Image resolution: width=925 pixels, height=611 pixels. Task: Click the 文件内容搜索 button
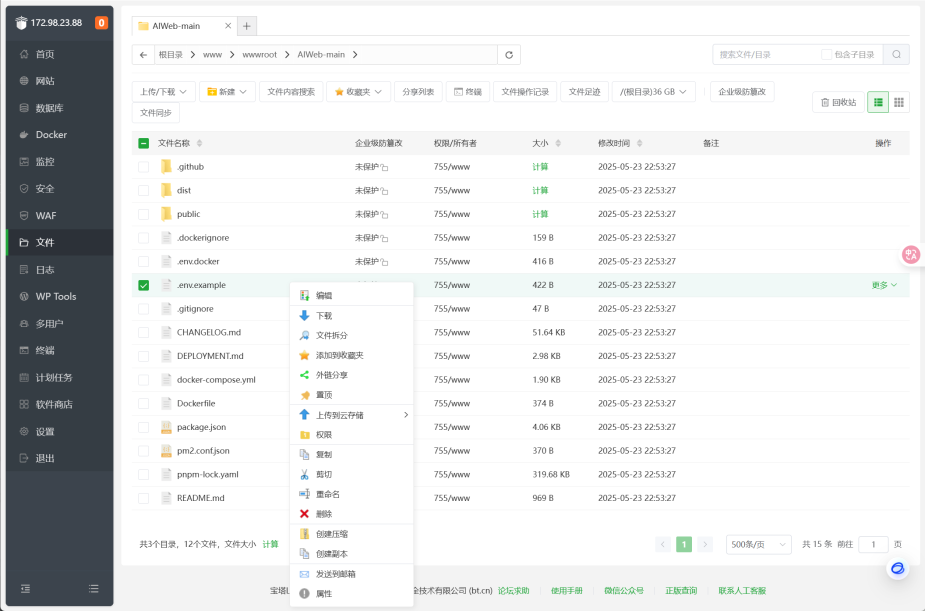(x=291, y=92)
